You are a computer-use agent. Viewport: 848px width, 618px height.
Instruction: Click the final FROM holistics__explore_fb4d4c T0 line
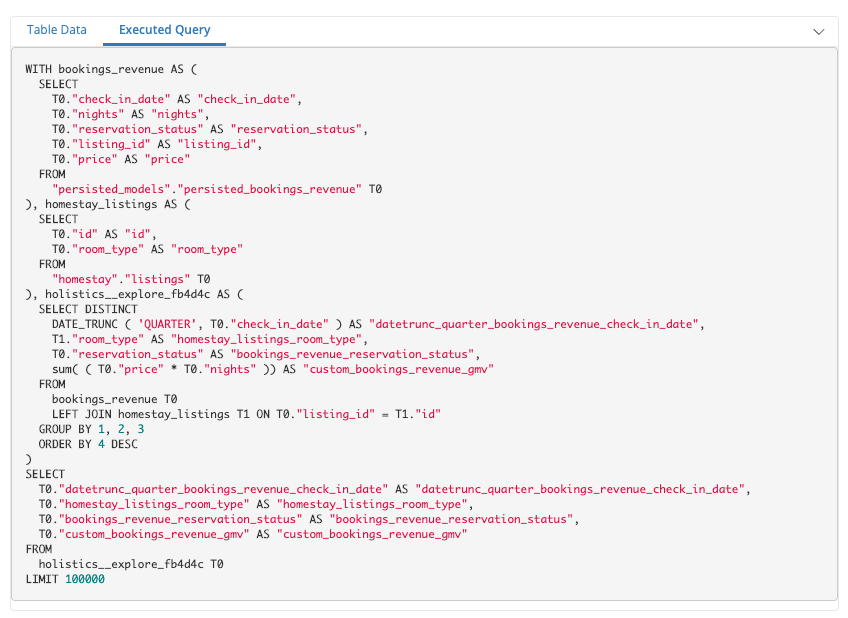[x=130, y=564]
